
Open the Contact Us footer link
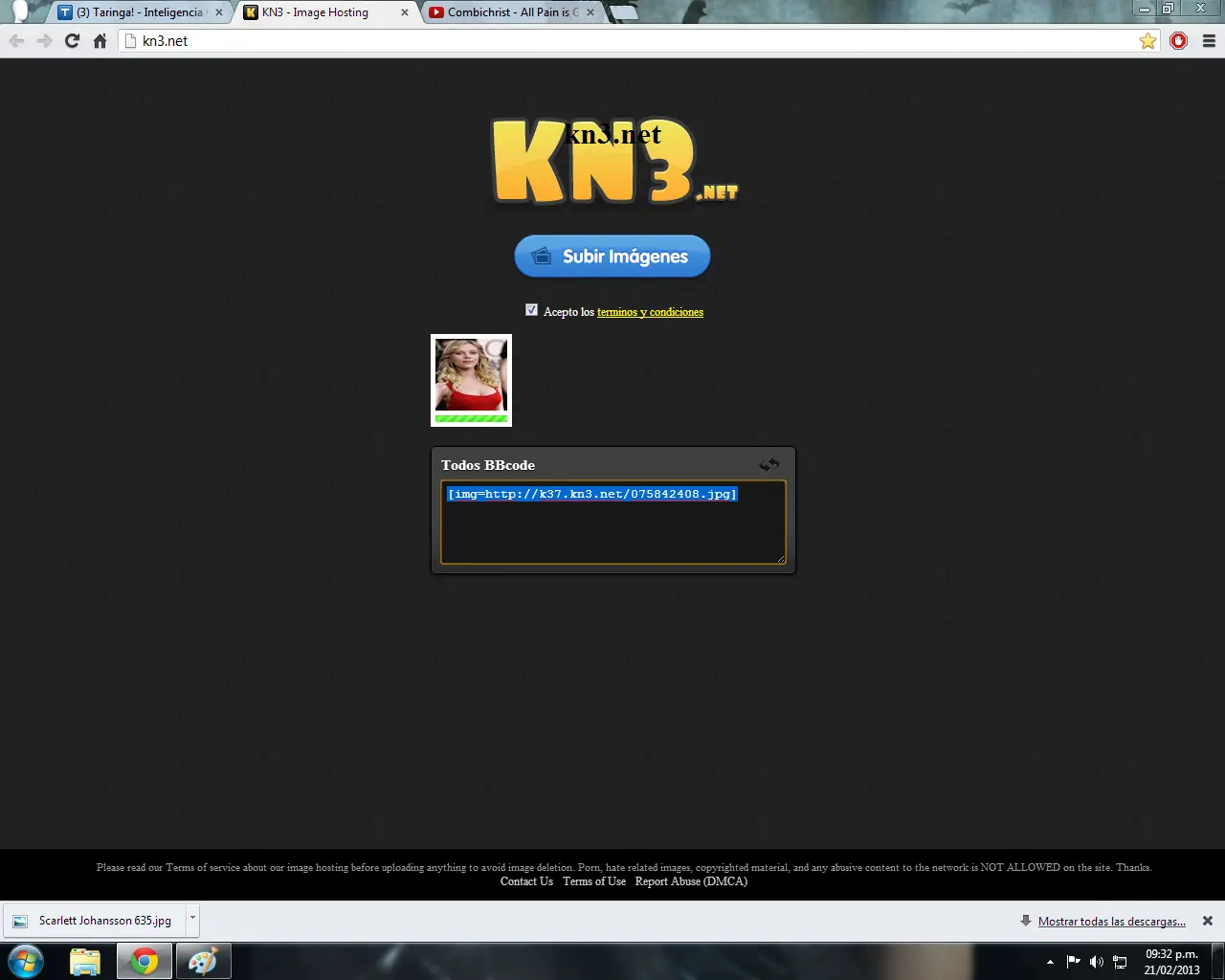tap(526, 881)
